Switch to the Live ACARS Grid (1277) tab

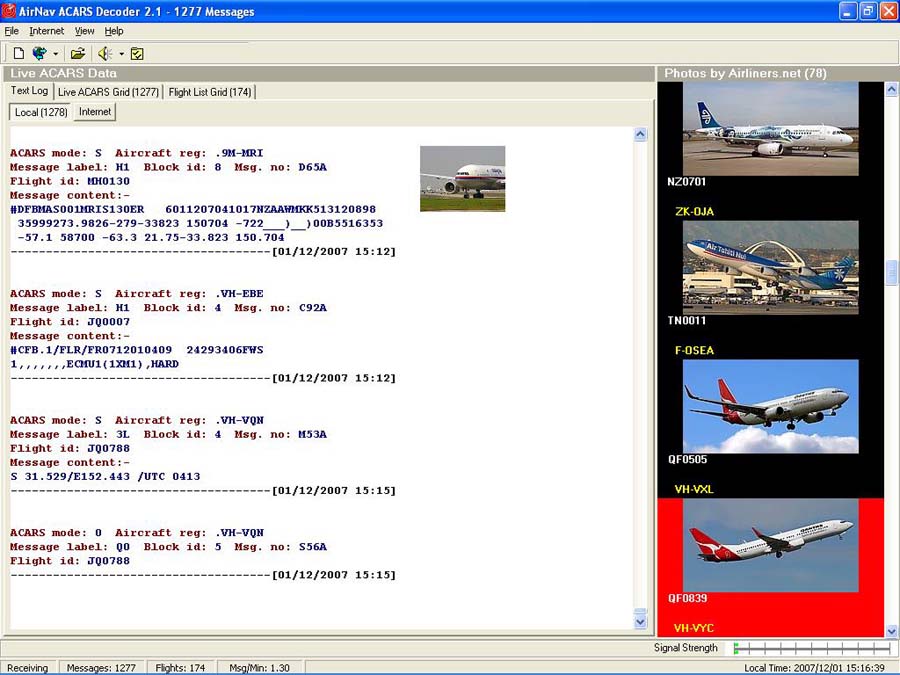[108, 92]
